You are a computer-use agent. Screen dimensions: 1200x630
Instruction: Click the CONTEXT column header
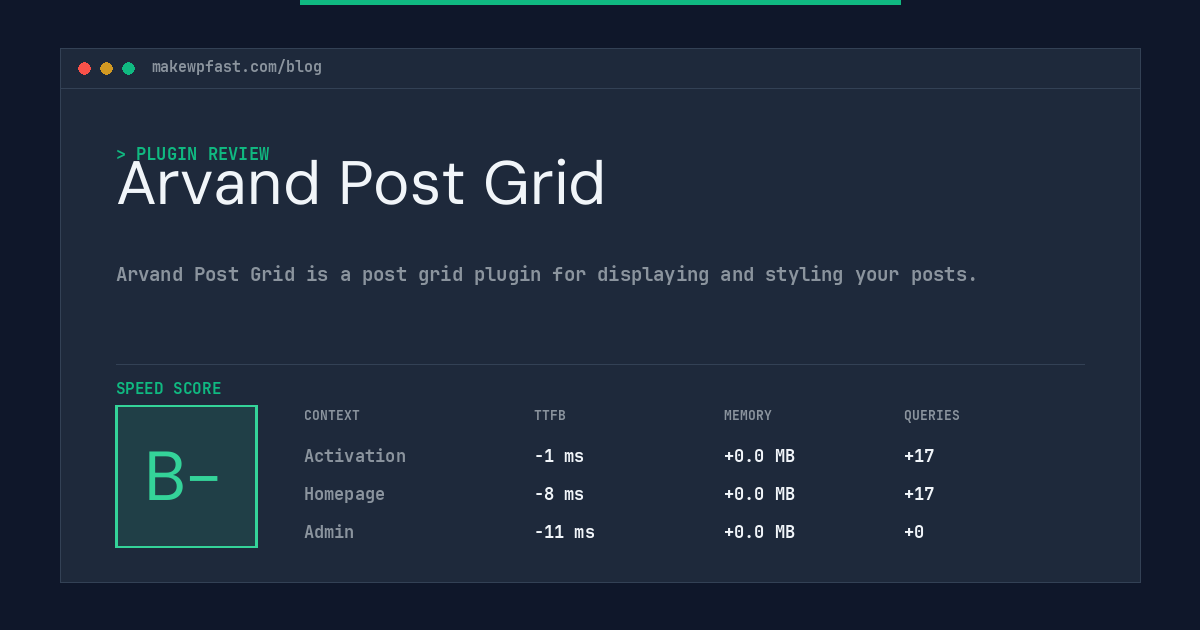(332, 416)
